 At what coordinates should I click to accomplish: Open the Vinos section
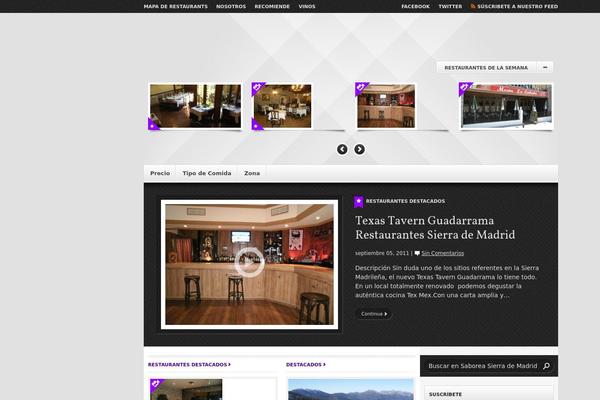point(307,7)
